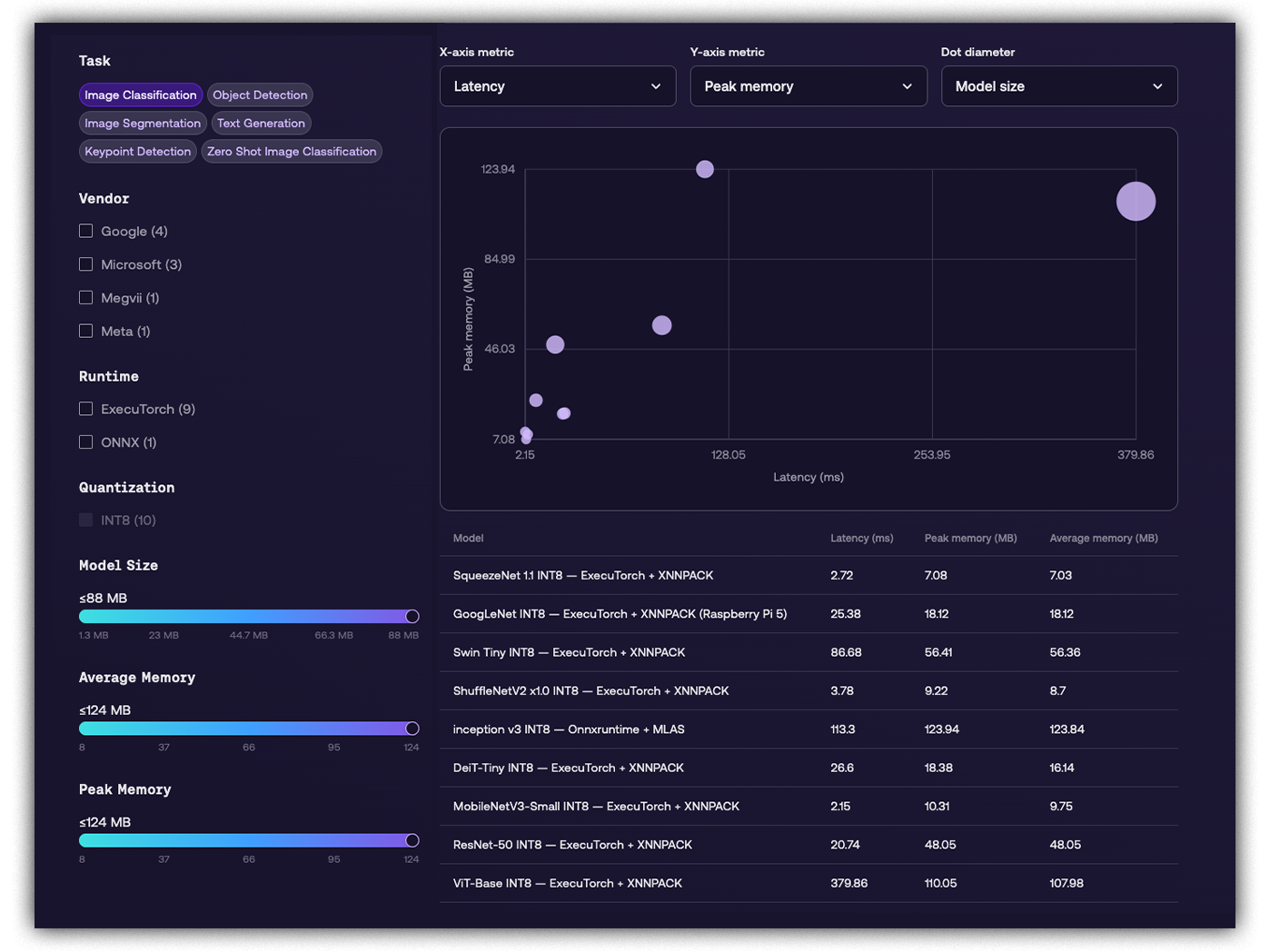This screenshot has height=952, width=1270.
Task: Open the ShuffleNetV2 x1.0 INT8 row
Action: coord(809,691)
